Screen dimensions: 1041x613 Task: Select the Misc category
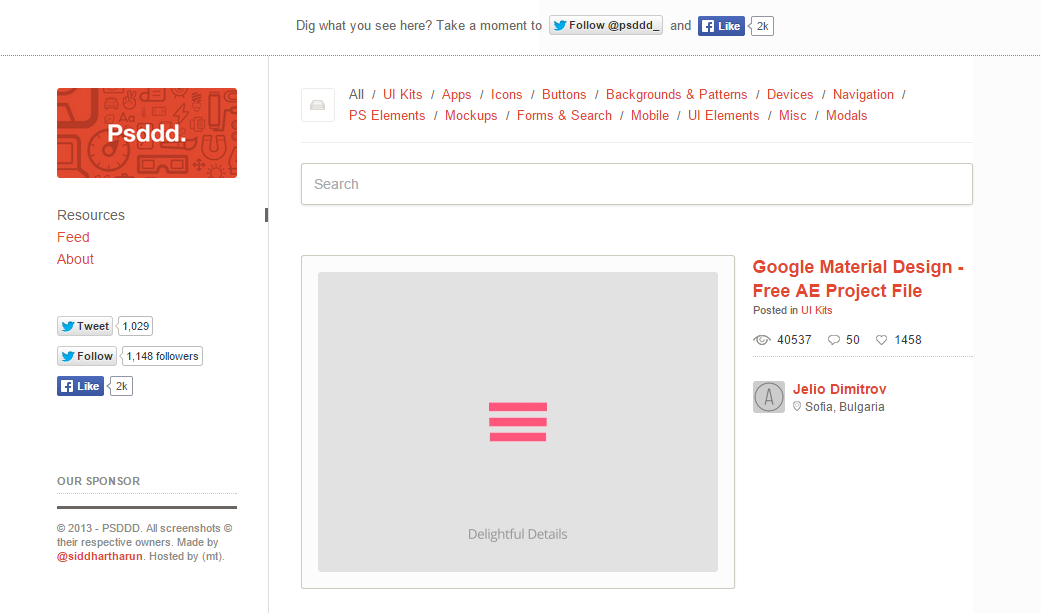[793, 116]
